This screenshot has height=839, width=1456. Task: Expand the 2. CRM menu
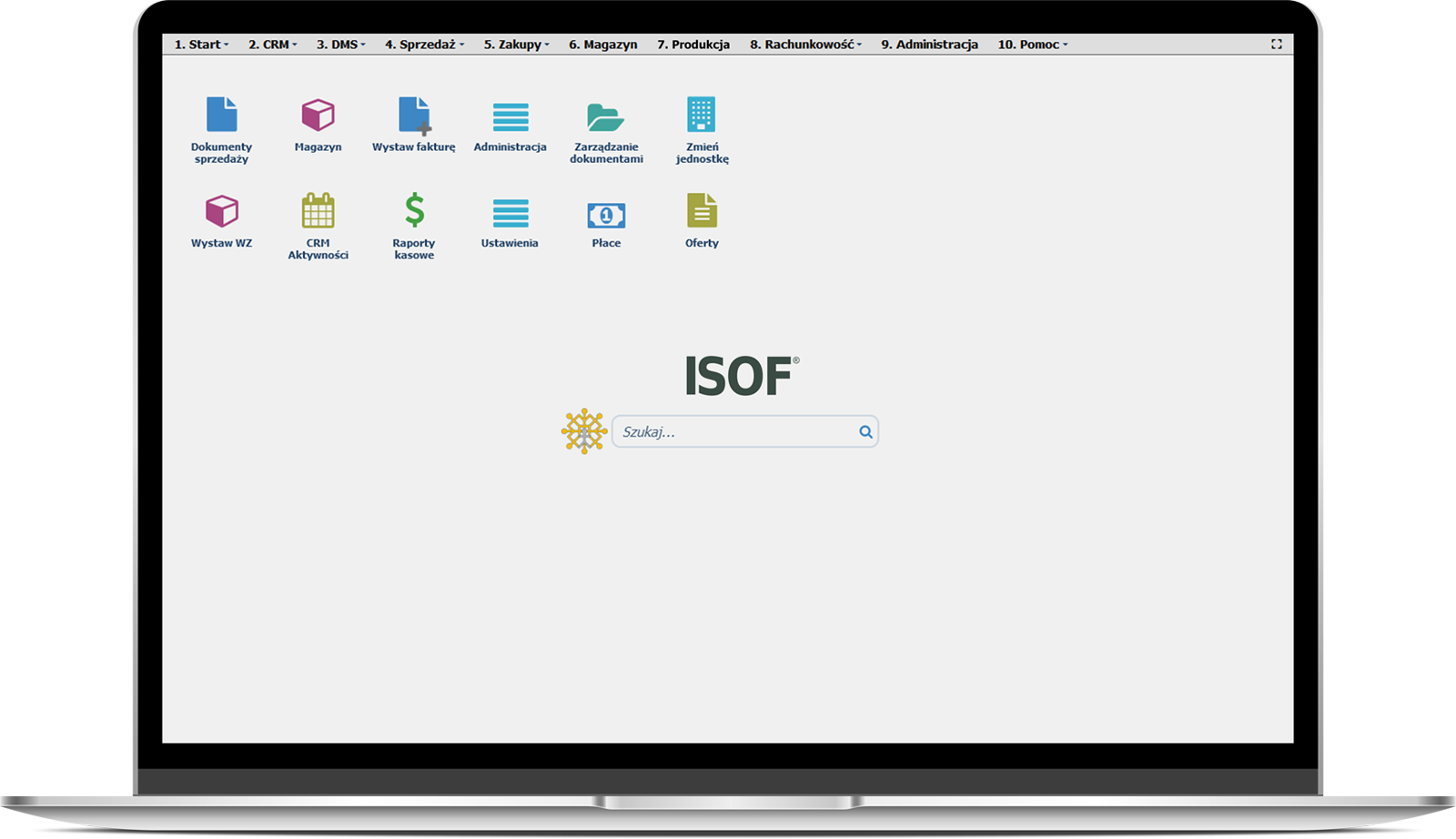[273, 45]
